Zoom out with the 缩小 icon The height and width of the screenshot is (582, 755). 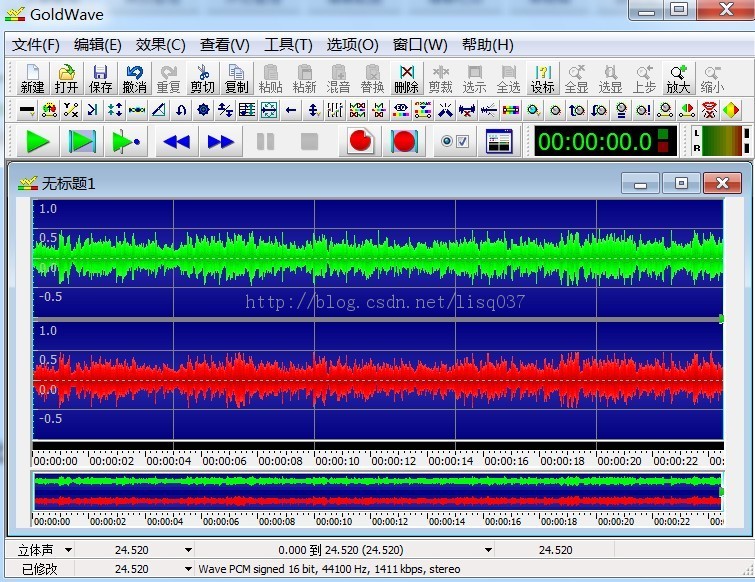coord(712,78)
